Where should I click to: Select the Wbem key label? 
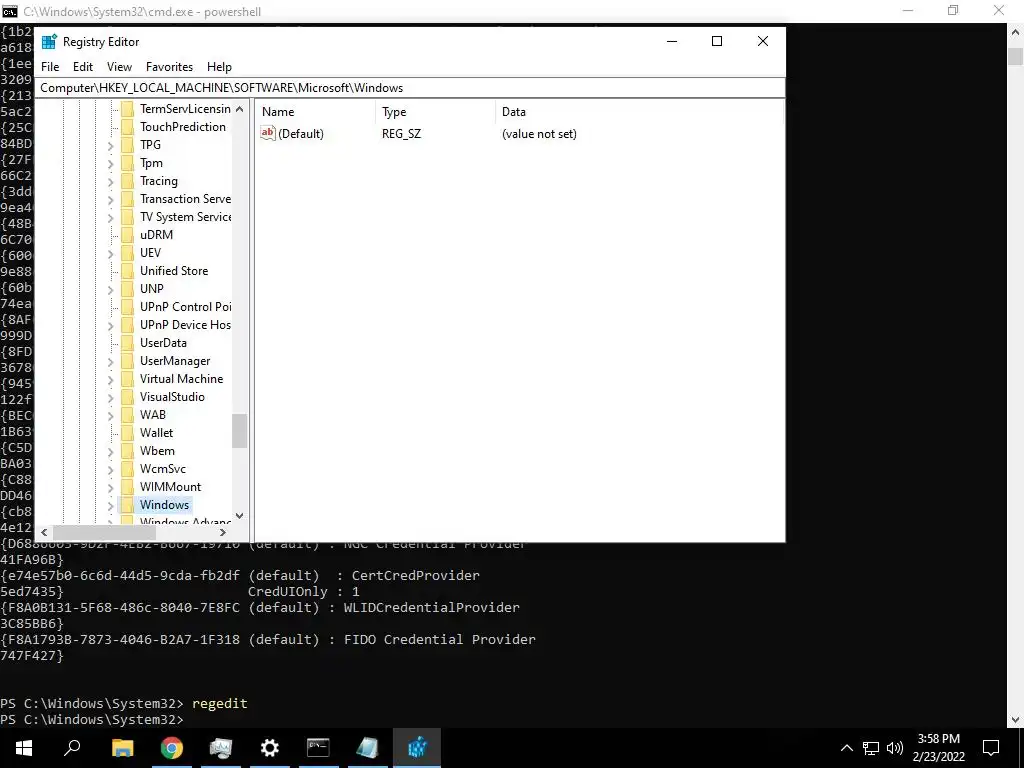coord(157,451)
